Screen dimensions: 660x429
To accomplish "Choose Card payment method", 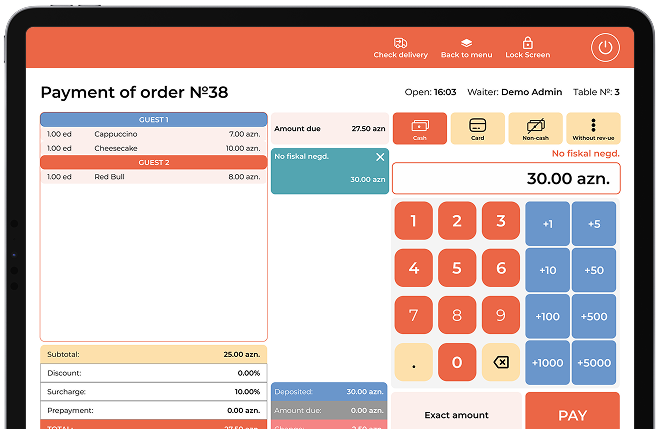I will point(478,128).
